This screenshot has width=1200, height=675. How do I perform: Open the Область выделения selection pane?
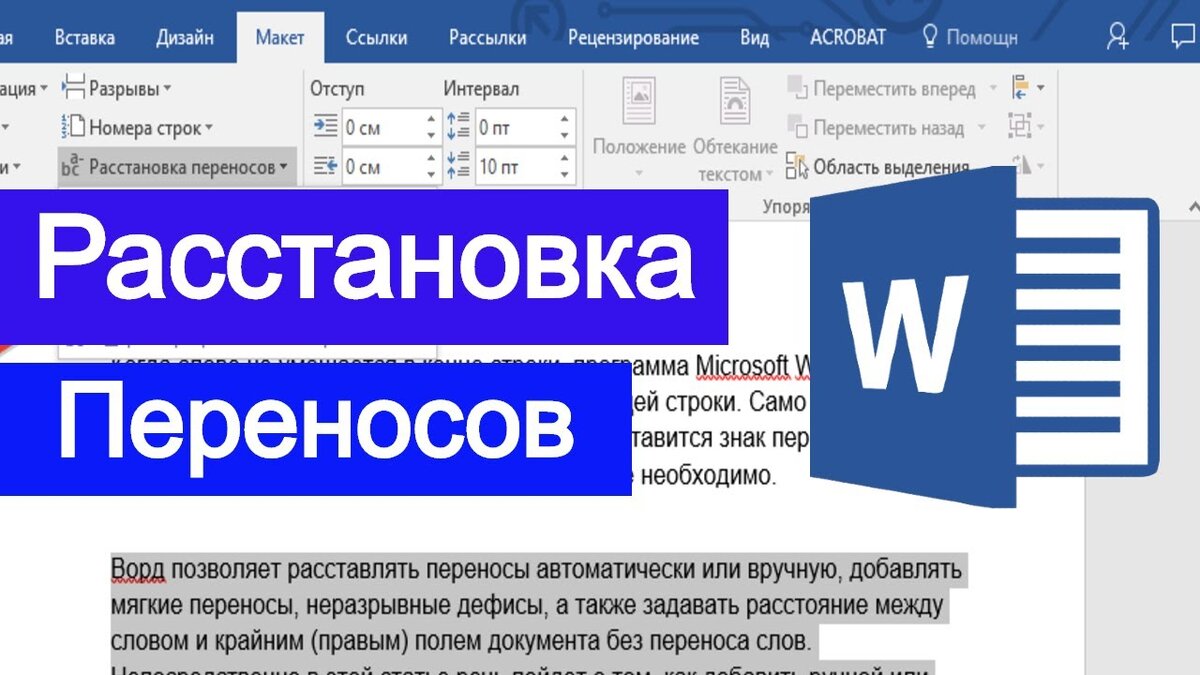point(878,167)
